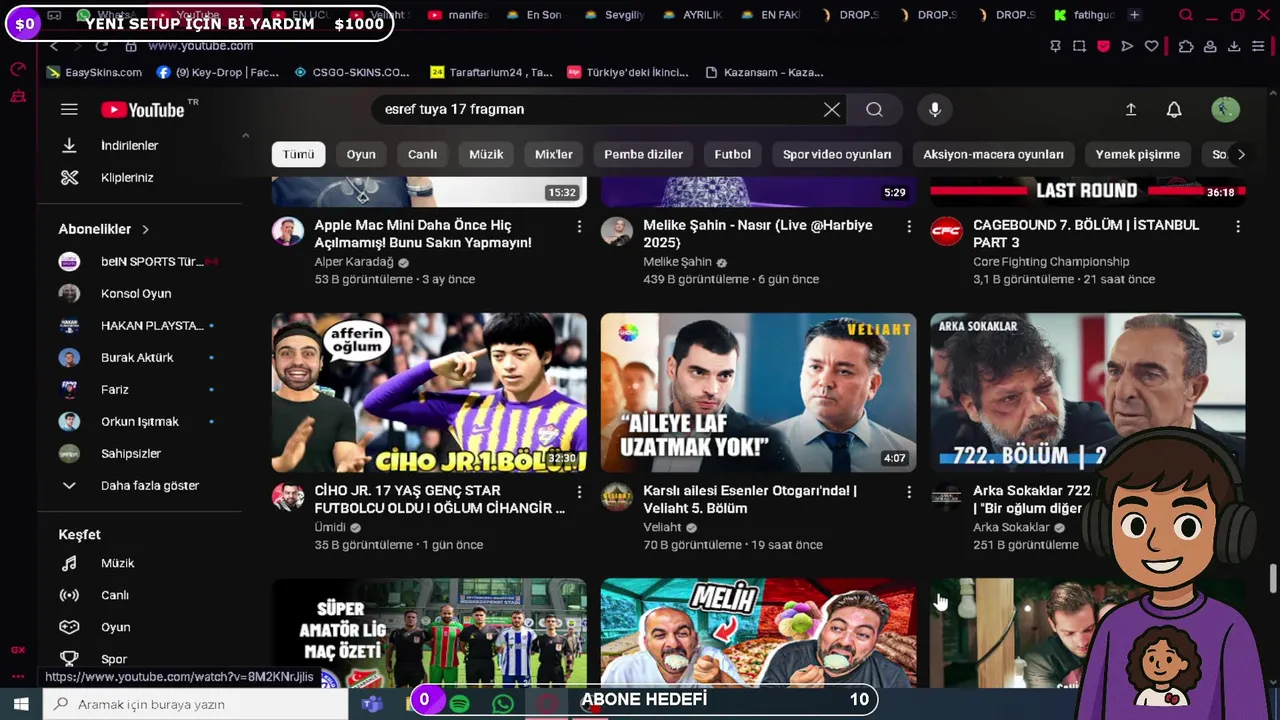Open the Create upload icon
This screenshot has height=720, width=1280.
point(1131,109)
